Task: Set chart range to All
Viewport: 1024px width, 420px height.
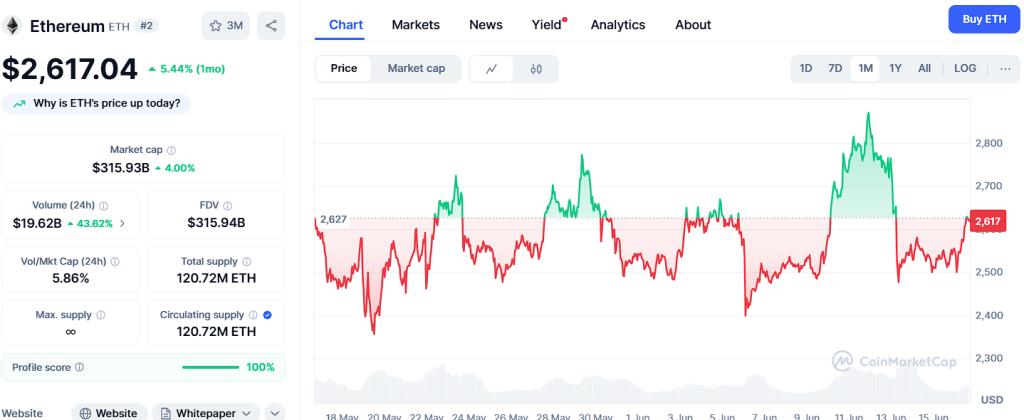Action: (924, 69)
